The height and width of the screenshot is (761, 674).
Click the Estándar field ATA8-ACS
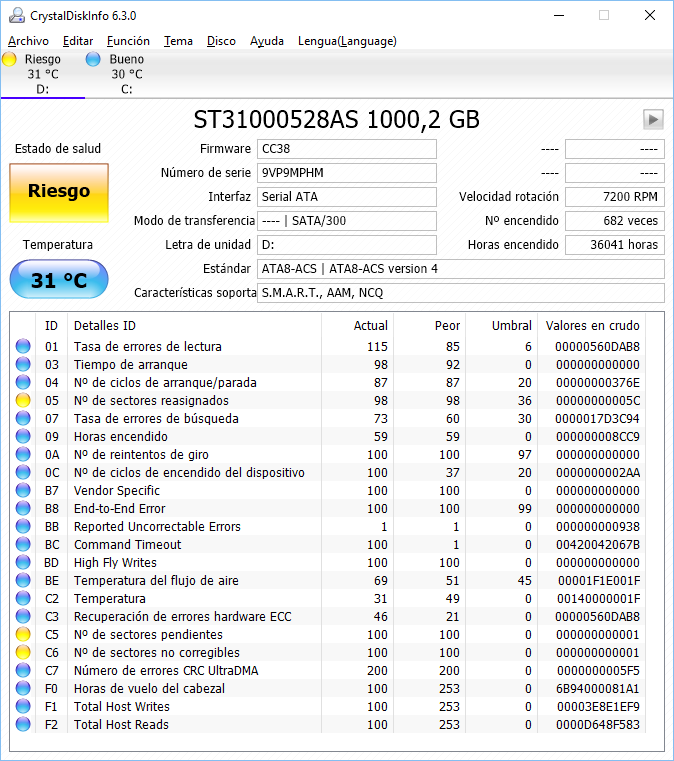coord(460,269)
